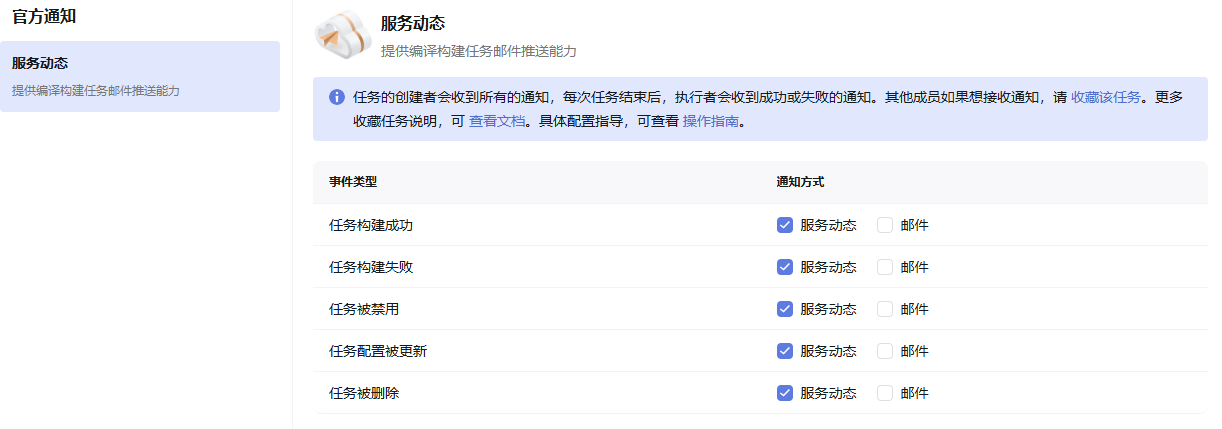Click the 通知方式 column header
The image size is (1222, 429).
coord(800,182)
